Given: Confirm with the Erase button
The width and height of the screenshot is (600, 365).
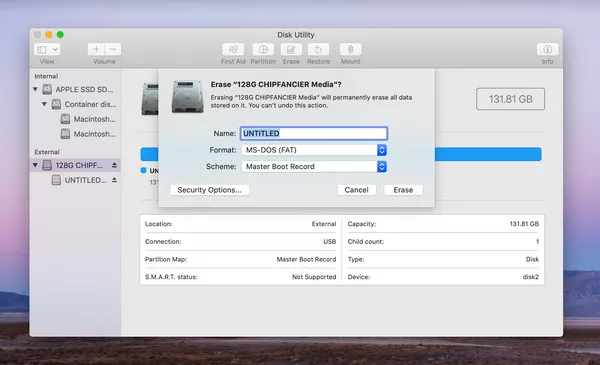Looking at the screenshot, I should [403, 190].
